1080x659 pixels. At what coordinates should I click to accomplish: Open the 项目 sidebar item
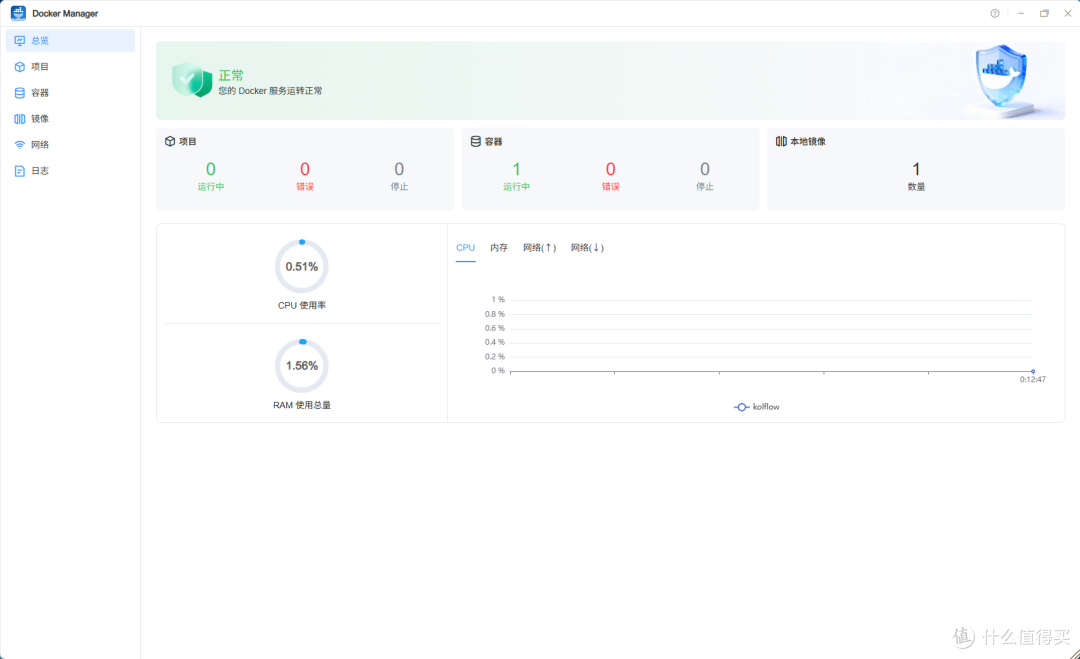coord(70,67)
